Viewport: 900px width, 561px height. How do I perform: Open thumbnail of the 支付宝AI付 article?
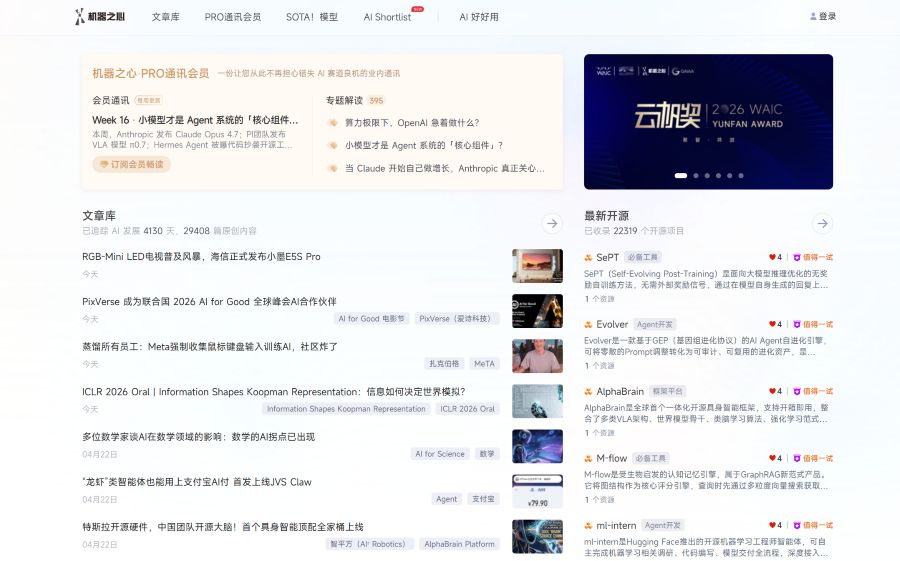point(537,492)
